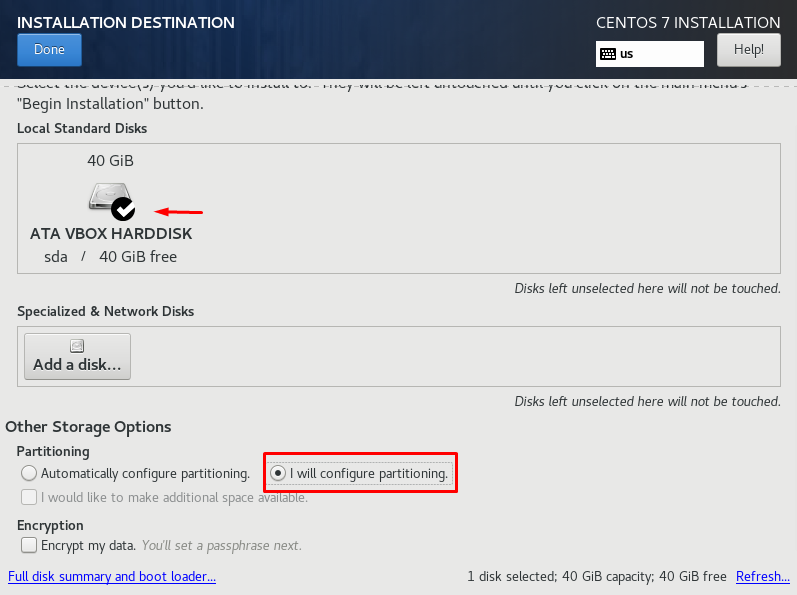Open the Help! button
The height and width of the screenshot is (595, 797).
point(749,50)
